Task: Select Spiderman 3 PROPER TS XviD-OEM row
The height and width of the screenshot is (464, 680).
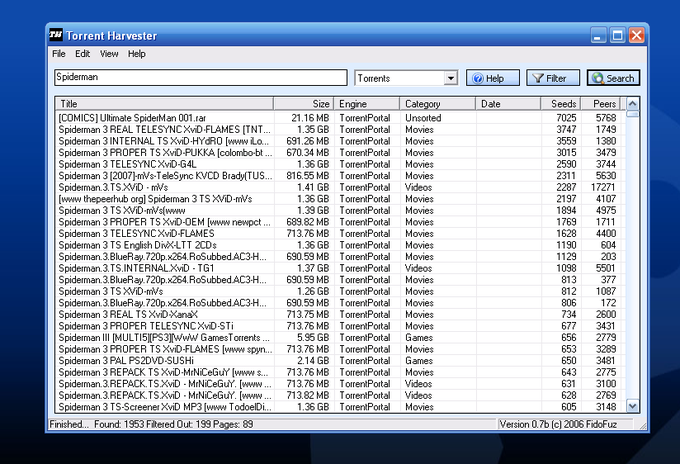Action: point(342,222)
